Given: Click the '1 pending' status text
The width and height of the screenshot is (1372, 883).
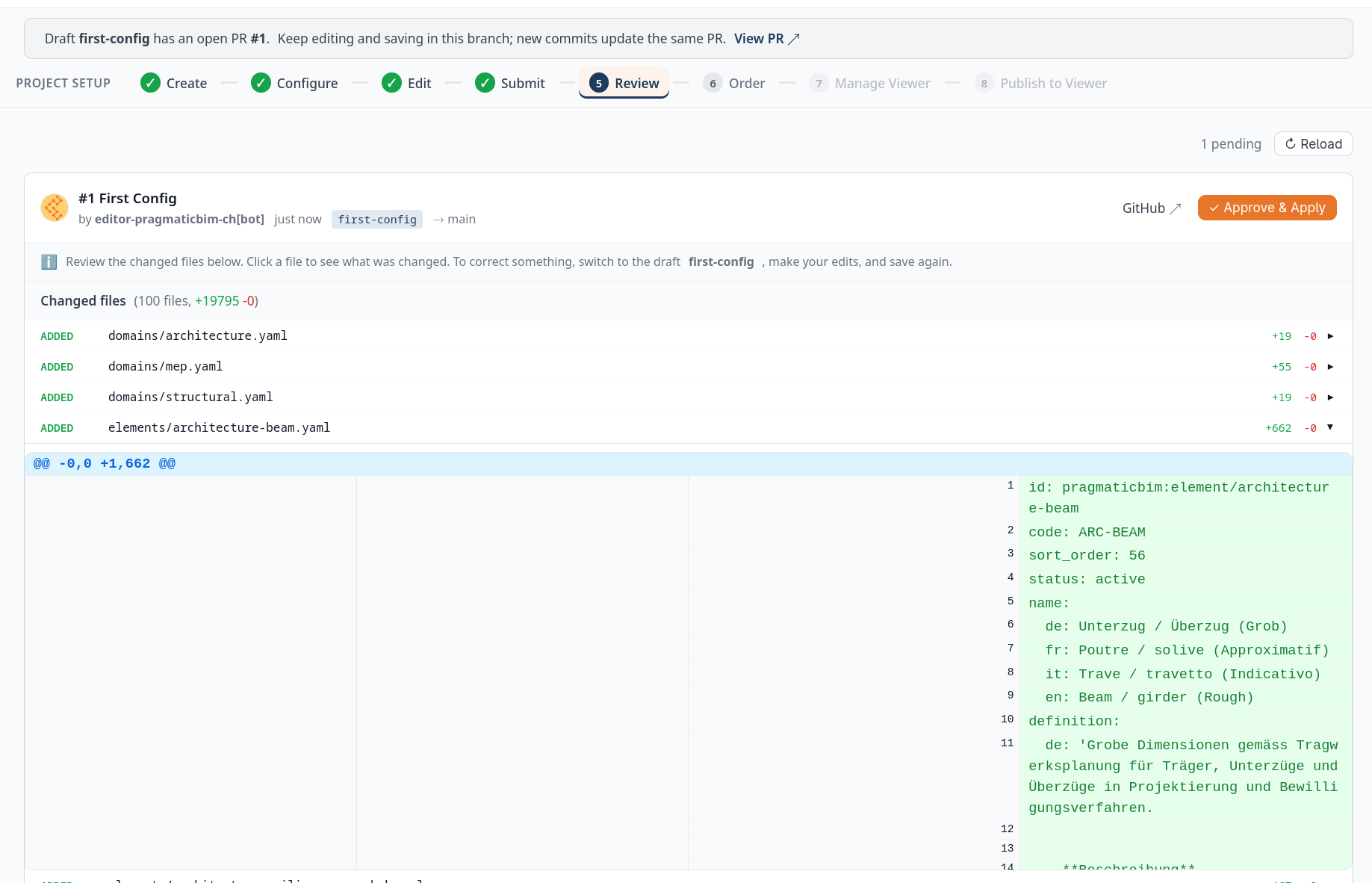Looking at the screenshot, I should (1231, 143).
